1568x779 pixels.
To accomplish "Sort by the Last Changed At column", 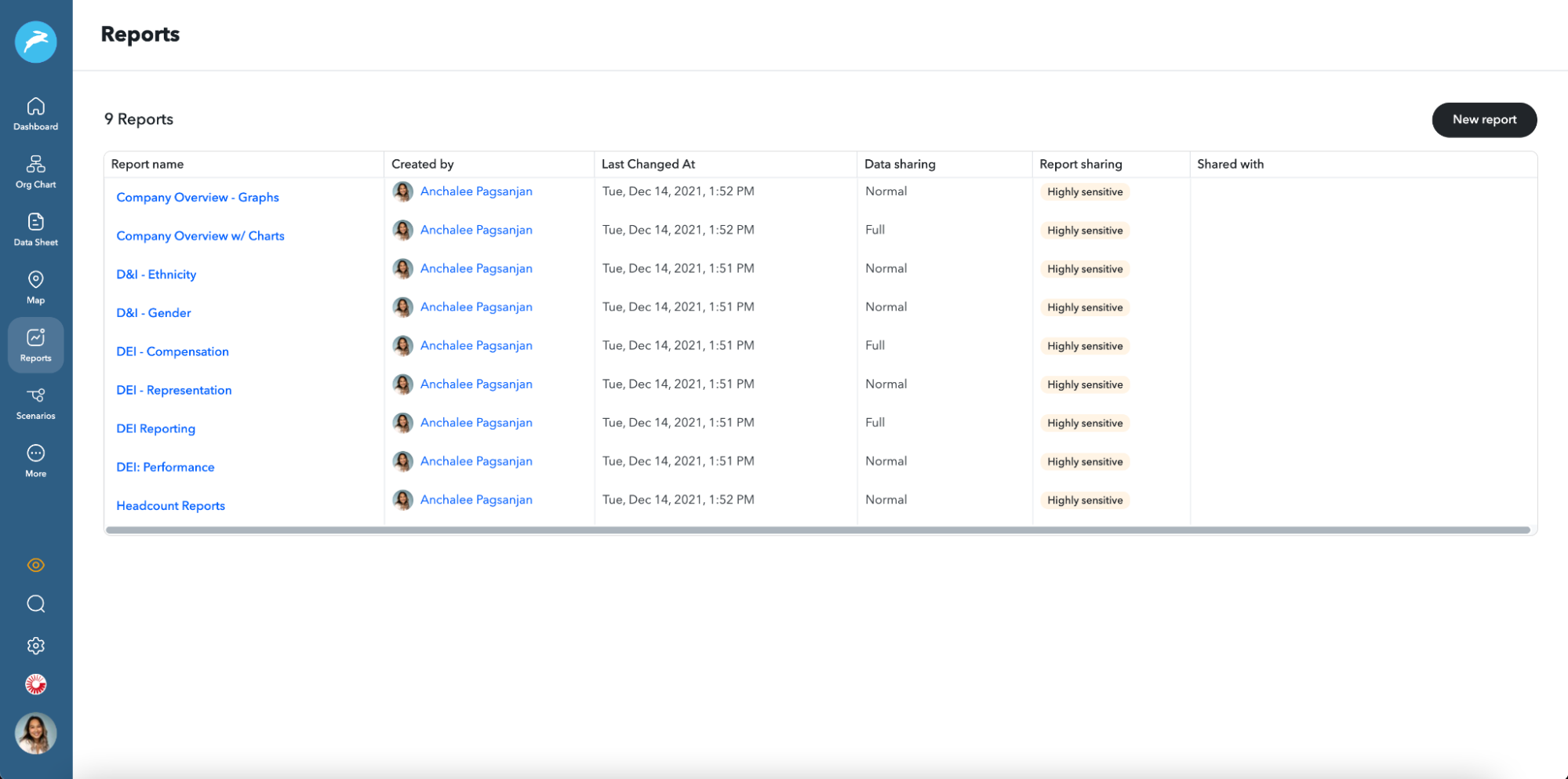I will pos(647,164).
